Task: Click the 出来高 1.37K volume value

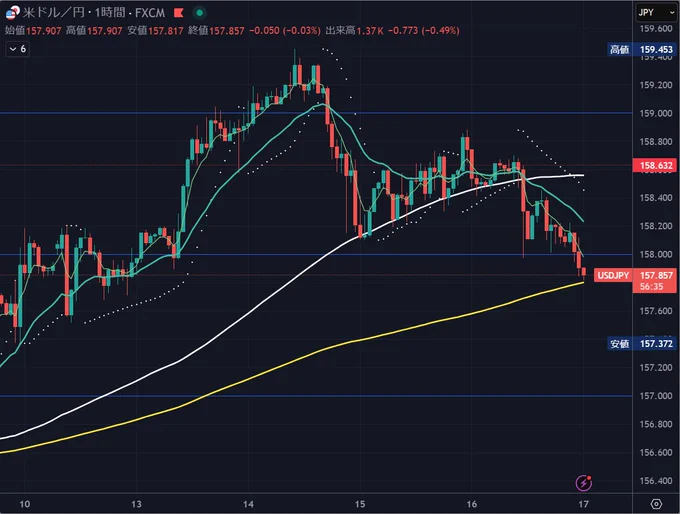Action: 354,31
